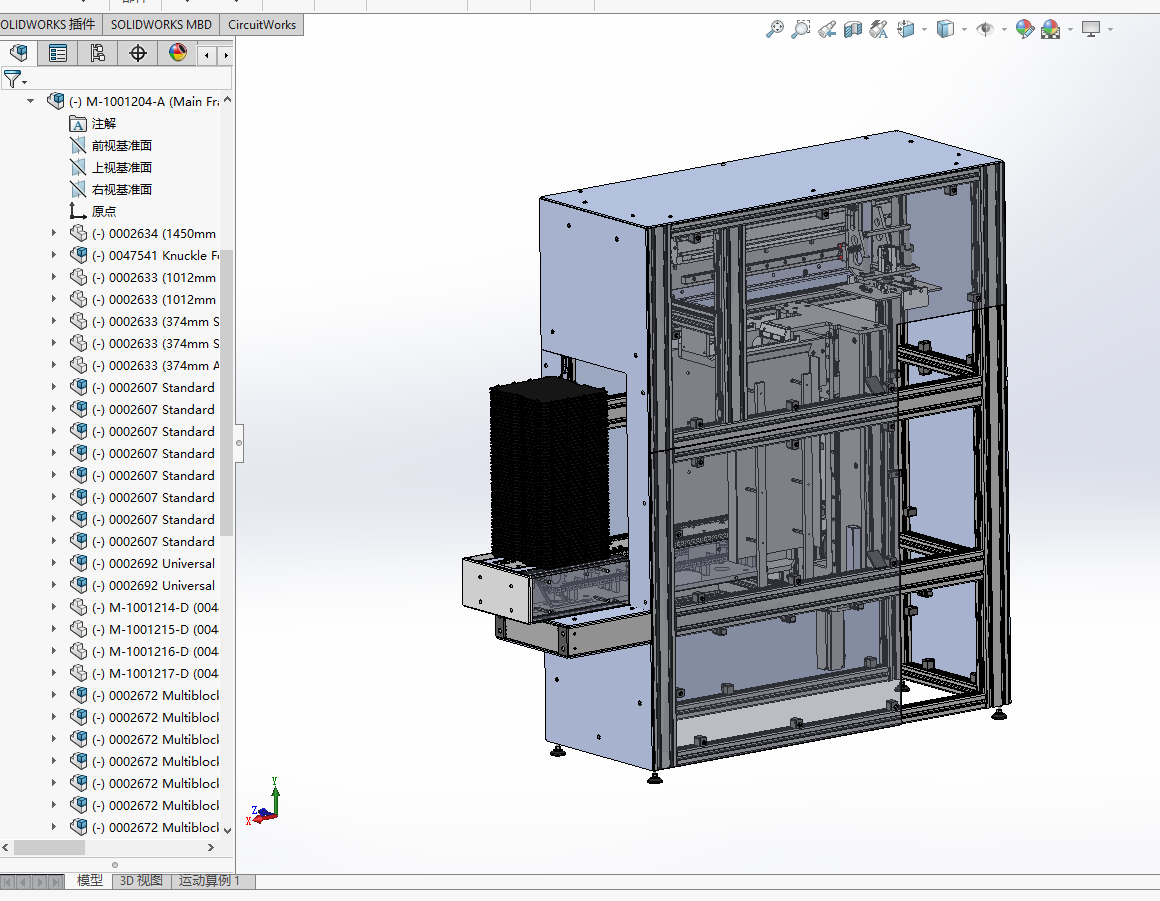Click the tree scroll-up arrow button
Screen dimensions: 1160x901
[227, 100]
